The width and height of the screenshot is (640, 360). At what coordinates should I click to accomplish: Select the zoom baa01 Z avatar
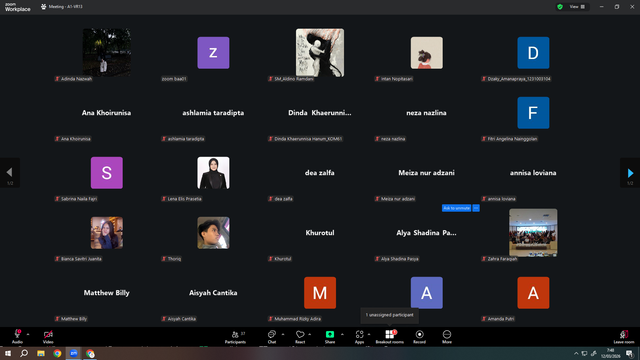[x=213, y=53]
